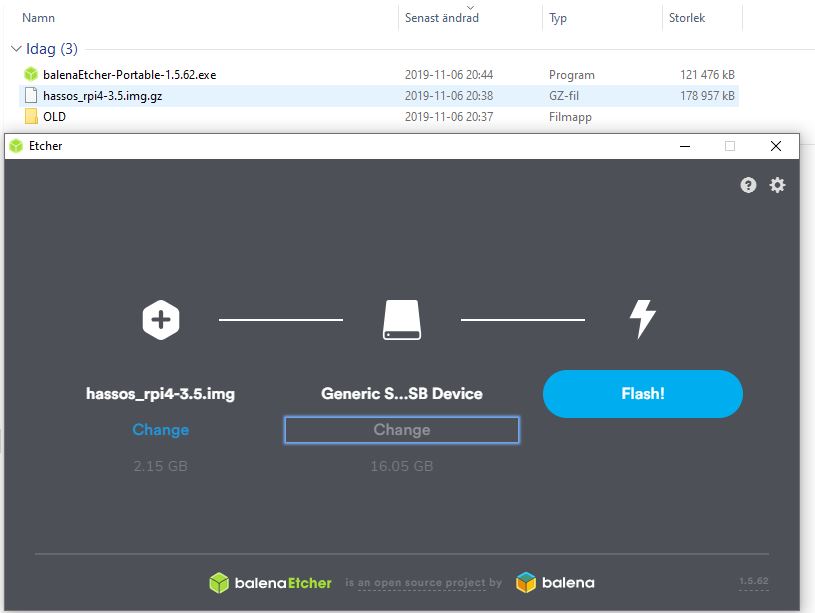The width and height of the screenshot is (815, 613).
Task: Select hassos_rpi4-3.5.img.gz file name
Action: [x=102, y=96]
